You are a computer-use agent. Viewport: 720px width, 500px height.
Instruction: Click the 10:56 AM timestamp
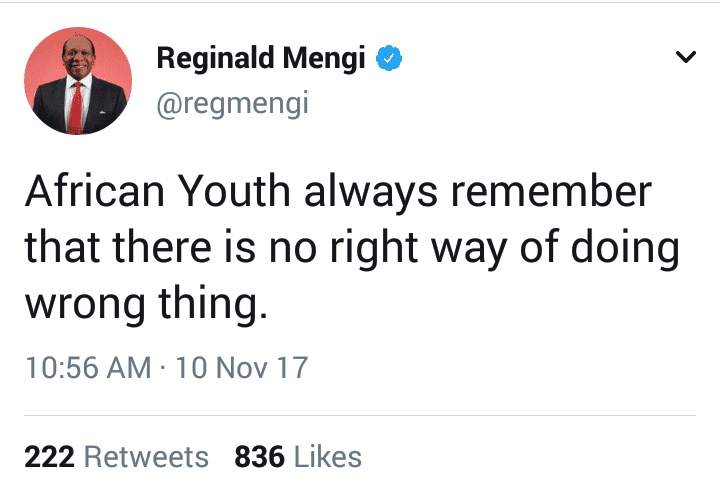88,368
